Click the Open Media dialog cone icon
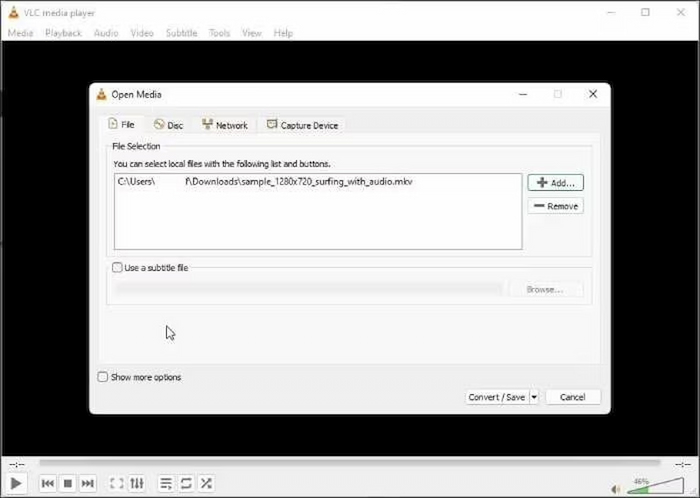This screenshot has height=498, width=700. 102,94
